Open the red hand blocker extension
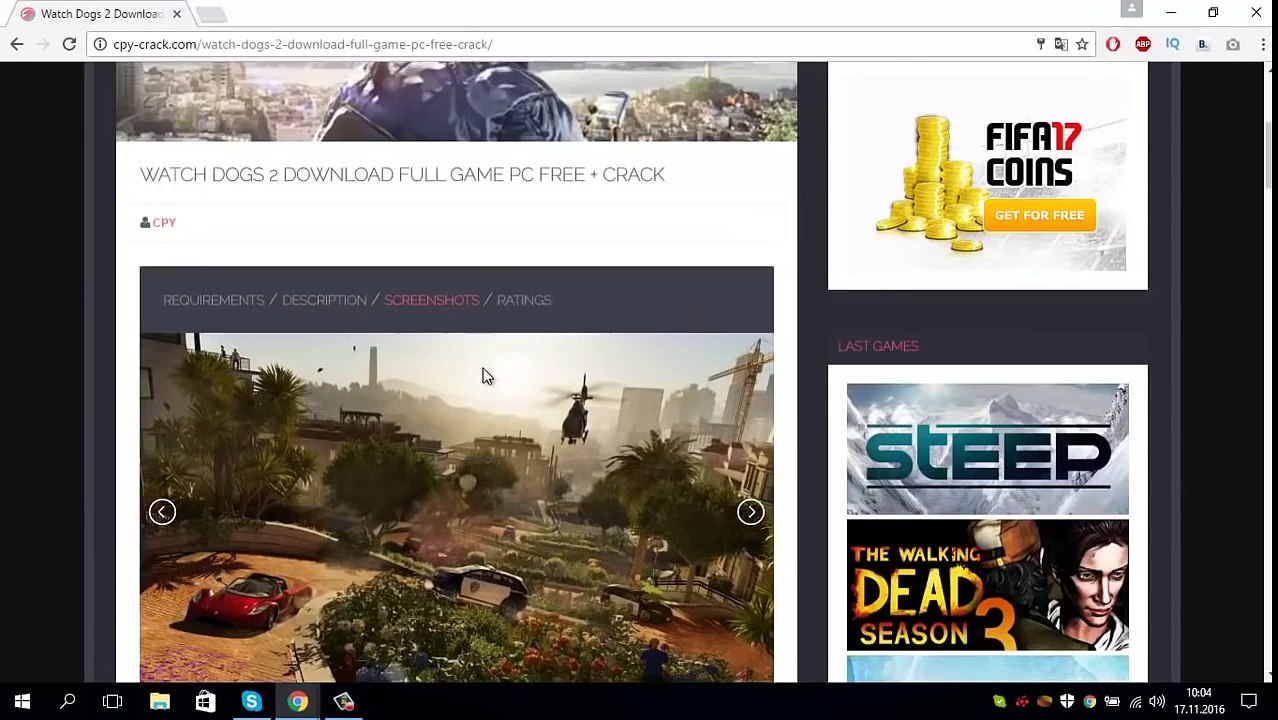The image size is (1278, 720). (x=1113, y=44)
